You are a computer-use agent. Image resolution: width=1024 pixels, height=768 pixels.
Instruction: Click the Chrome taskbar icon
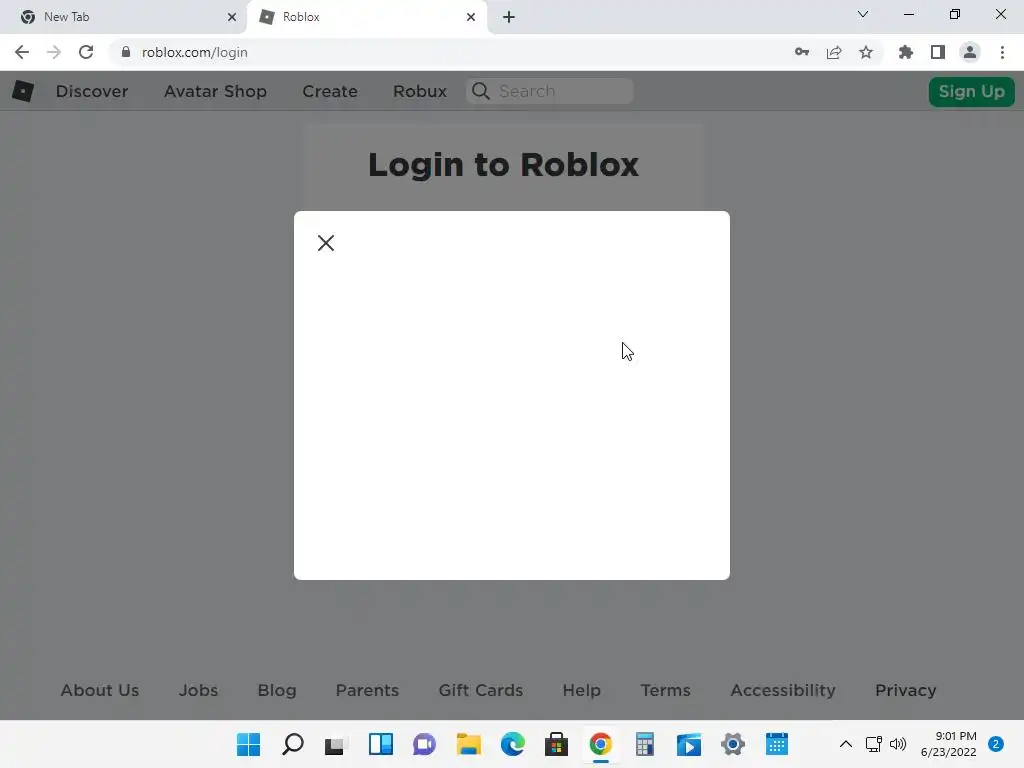coord(600,744)
